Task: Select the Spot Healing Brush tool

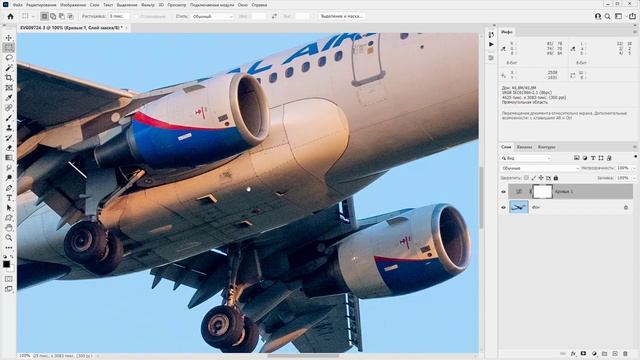Action: [9, 107]
